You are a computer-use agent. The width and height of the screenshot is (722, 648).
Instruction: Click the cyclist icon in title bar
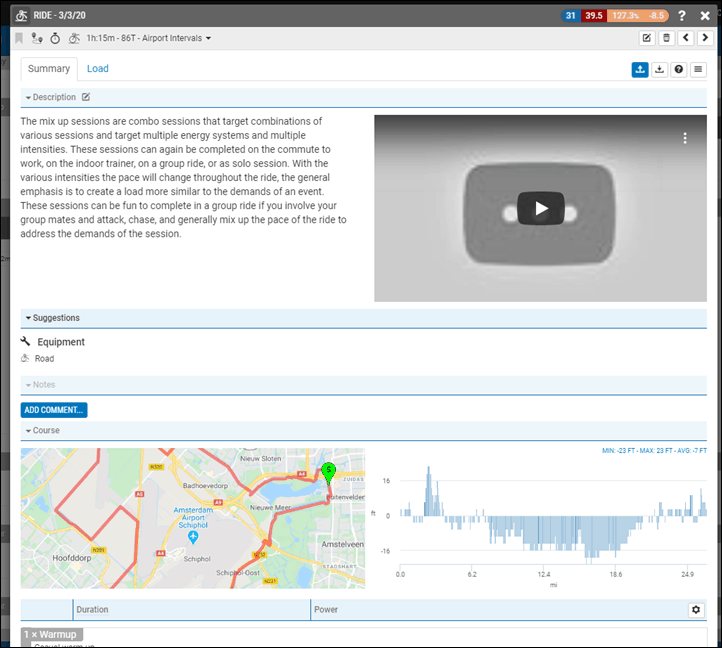click(x=21, y=16)
